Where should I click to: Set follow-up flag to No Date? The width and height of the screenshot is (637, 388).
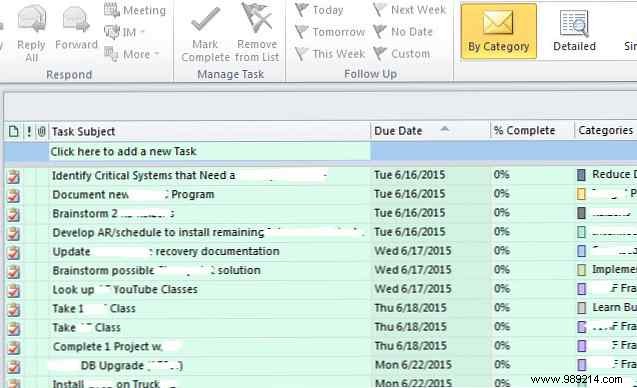403,32
